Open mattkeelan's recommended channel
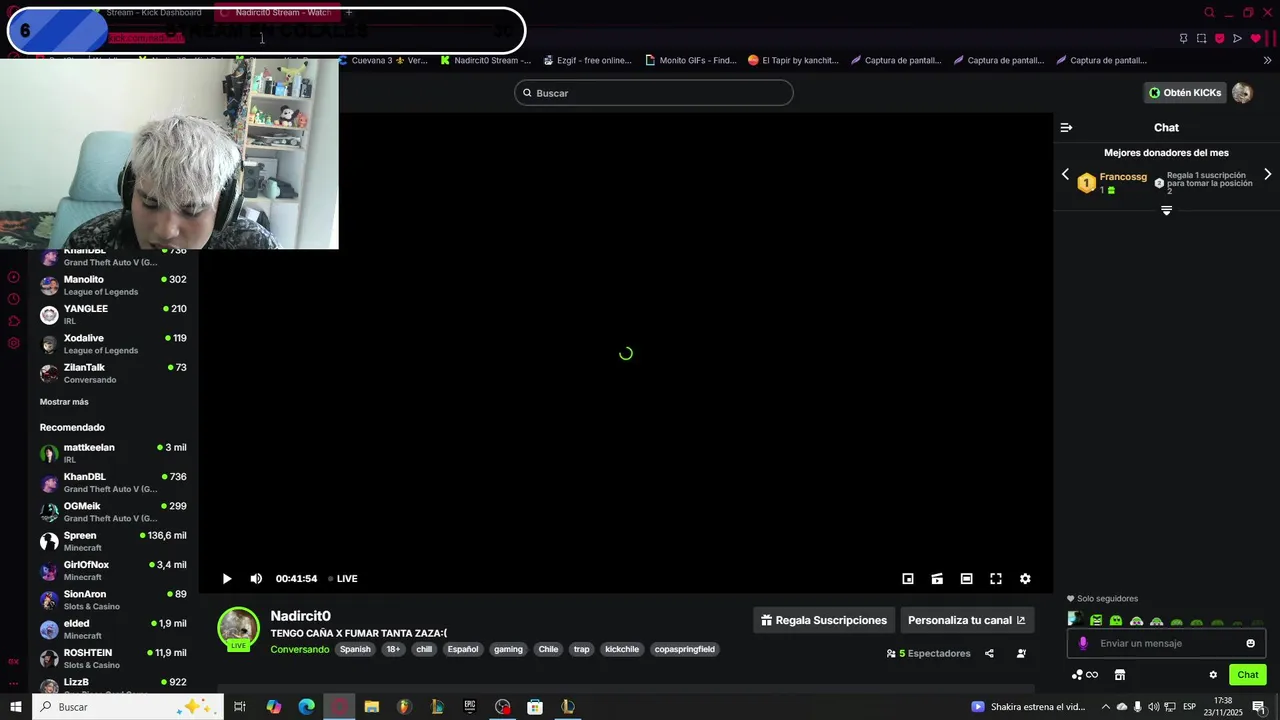 [113, 453]
